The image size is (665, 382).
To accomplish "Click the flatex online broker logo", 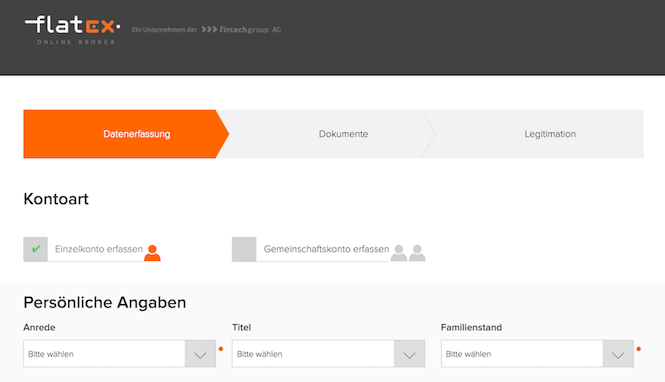I will 73,30.
